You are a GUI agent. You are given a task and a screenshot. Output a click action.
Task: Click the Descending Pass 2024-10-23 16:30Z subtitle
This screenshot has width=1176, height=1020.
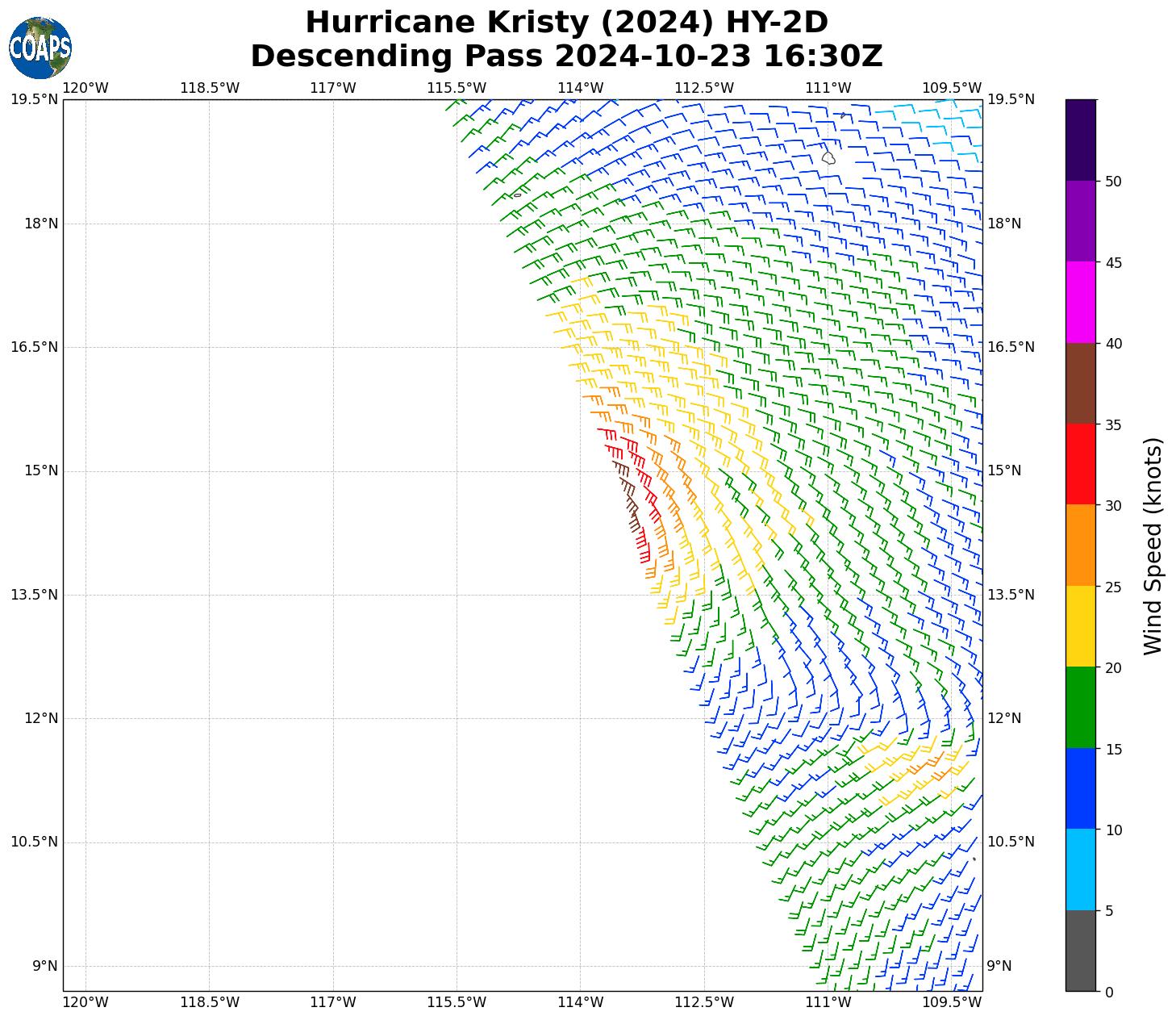(566, 56)
